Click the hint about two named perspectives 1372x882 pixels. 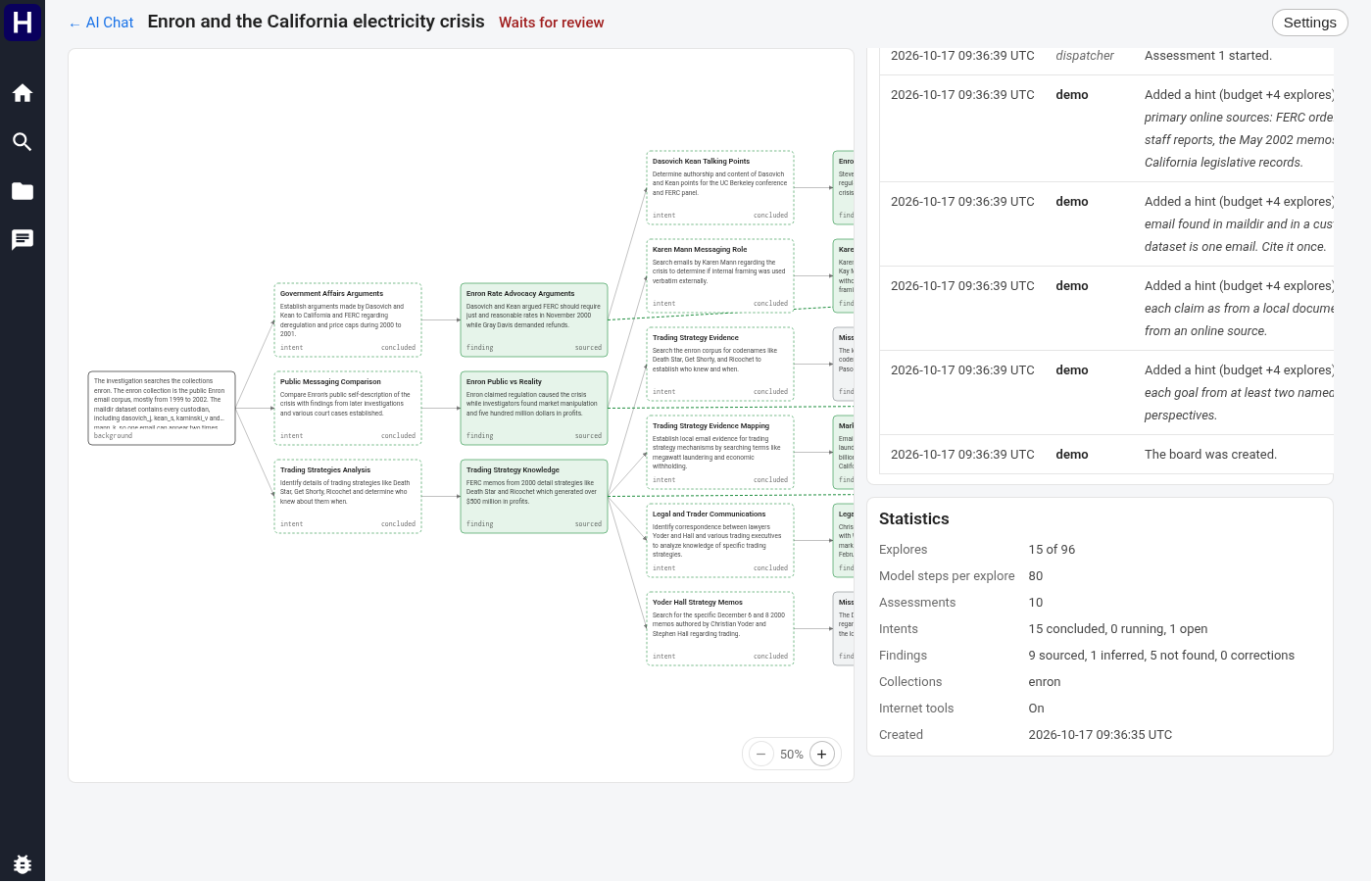pyautogui.click(x=1239, y=393)
